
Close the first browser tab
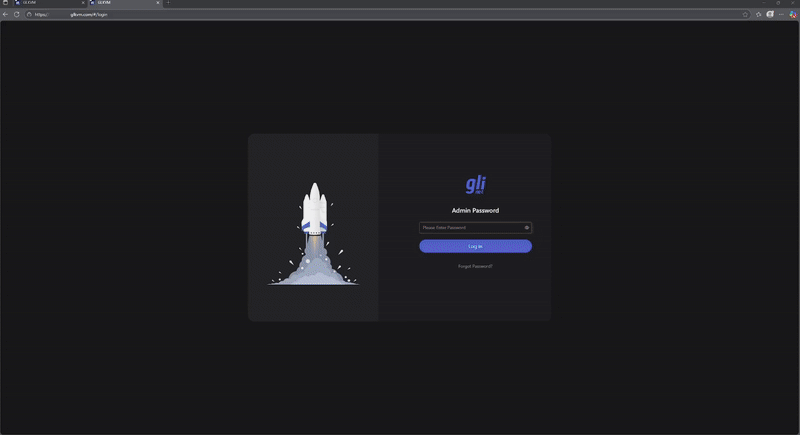(82, 4)
